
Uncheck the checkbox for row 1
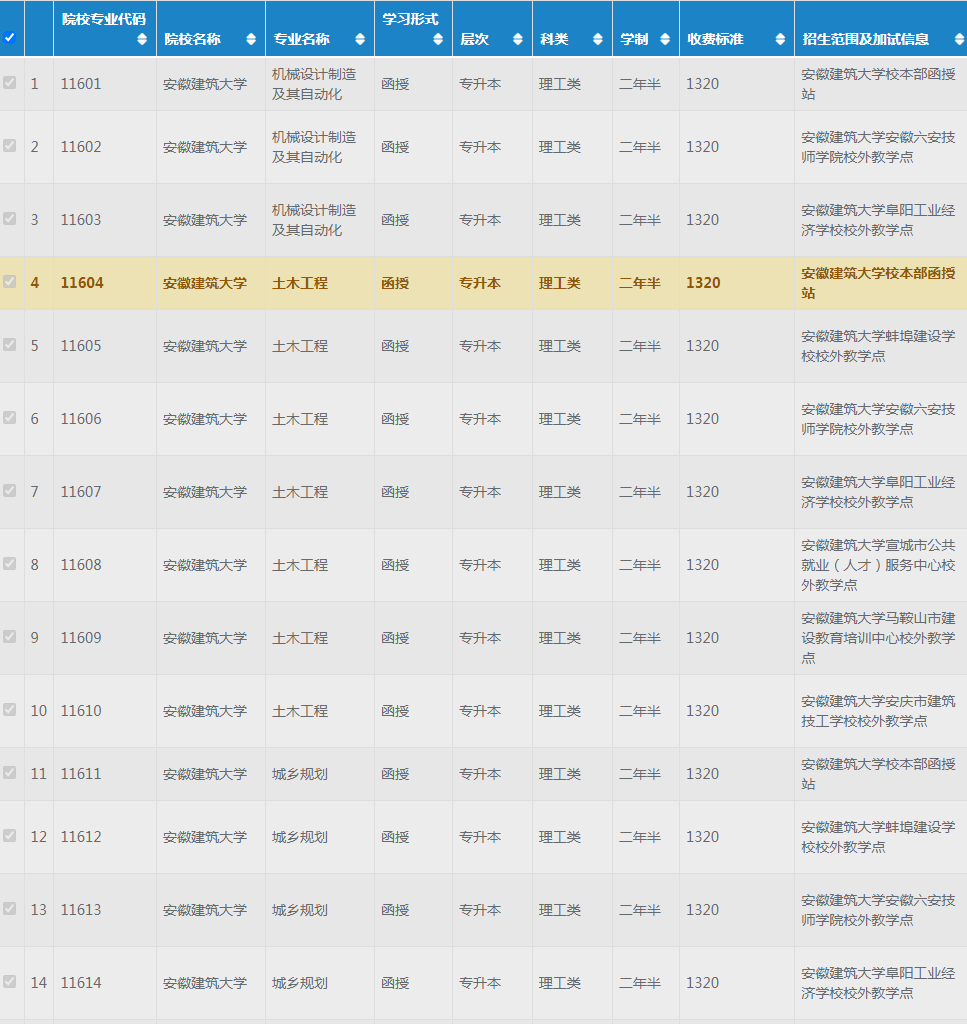point(10,83)
